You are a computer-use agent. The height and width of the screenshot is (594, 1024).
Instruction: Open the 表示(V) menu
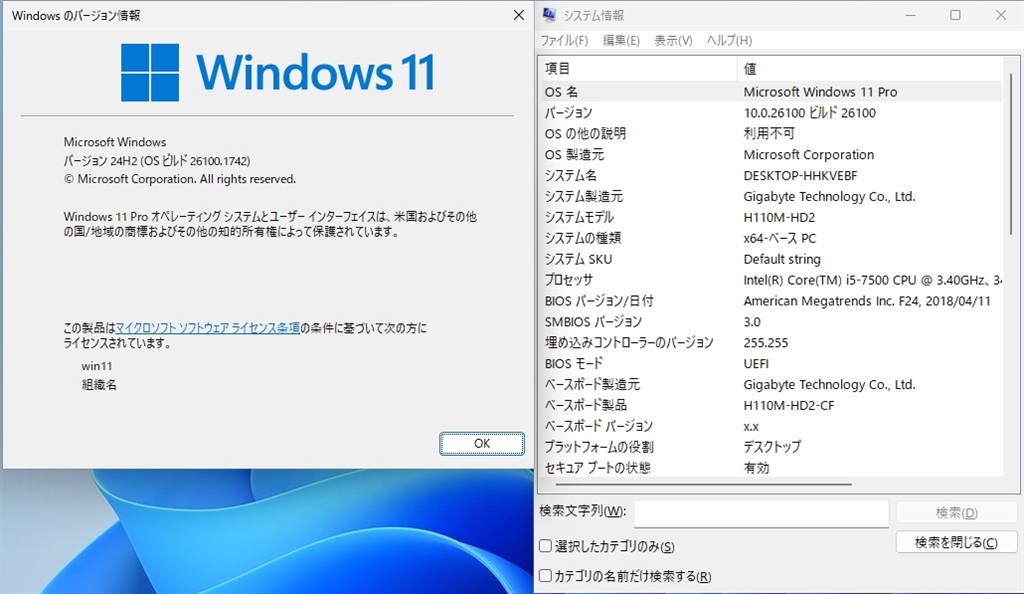673,40
